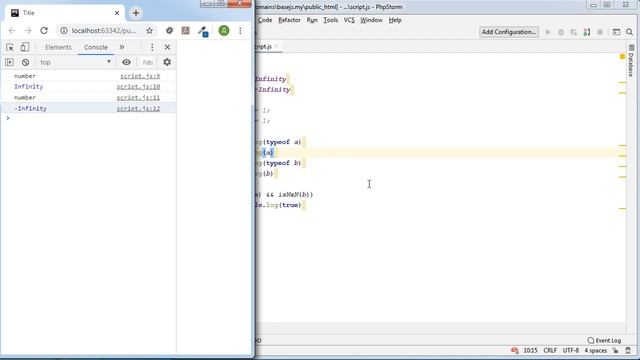Select the -Infinity console output
Screen dimensions: 640x360
30,109
